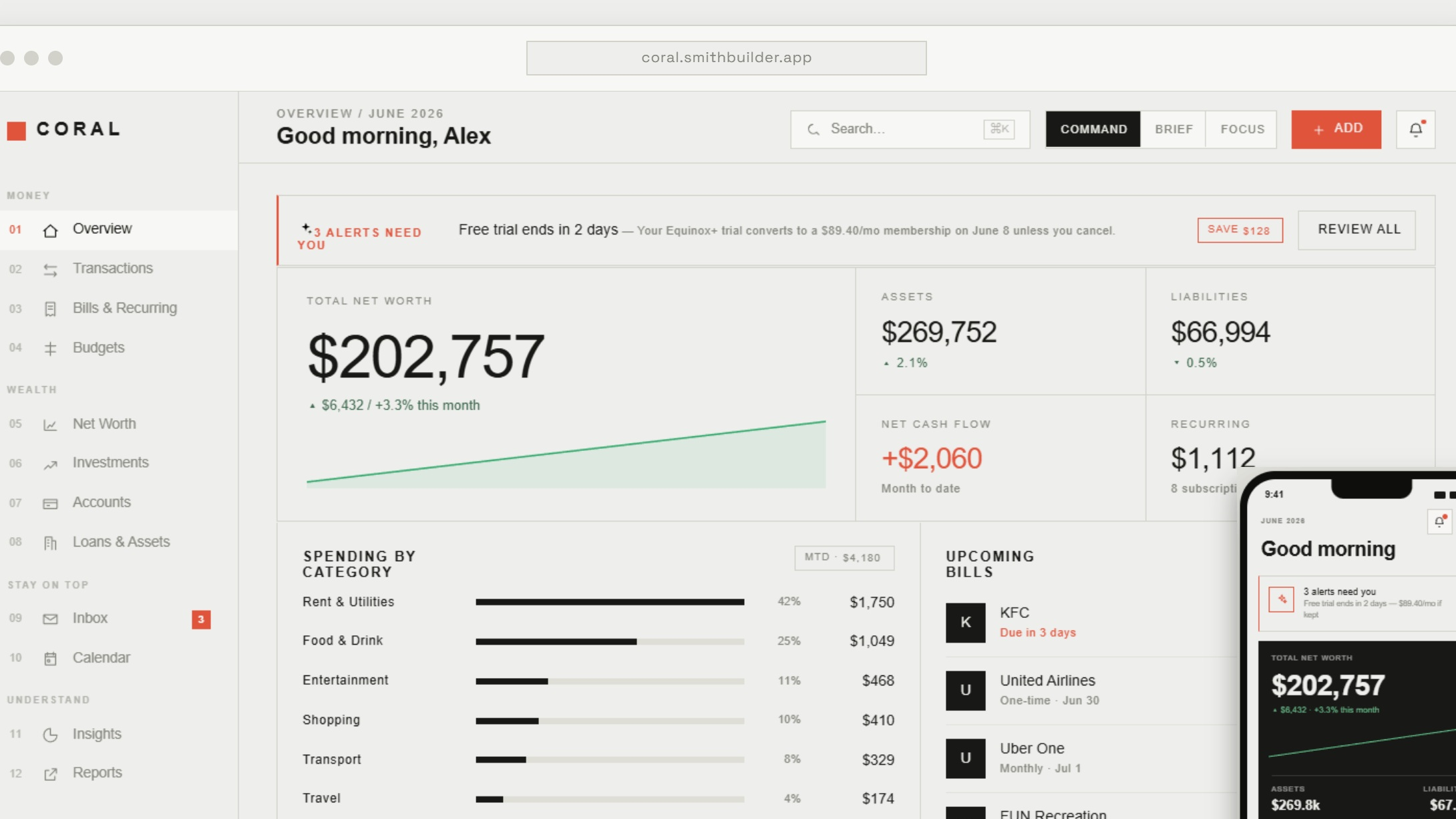The height and width of the screenshot is (819, 1456).
Task: Click the Save $128 button
Action: [1240, 230]
